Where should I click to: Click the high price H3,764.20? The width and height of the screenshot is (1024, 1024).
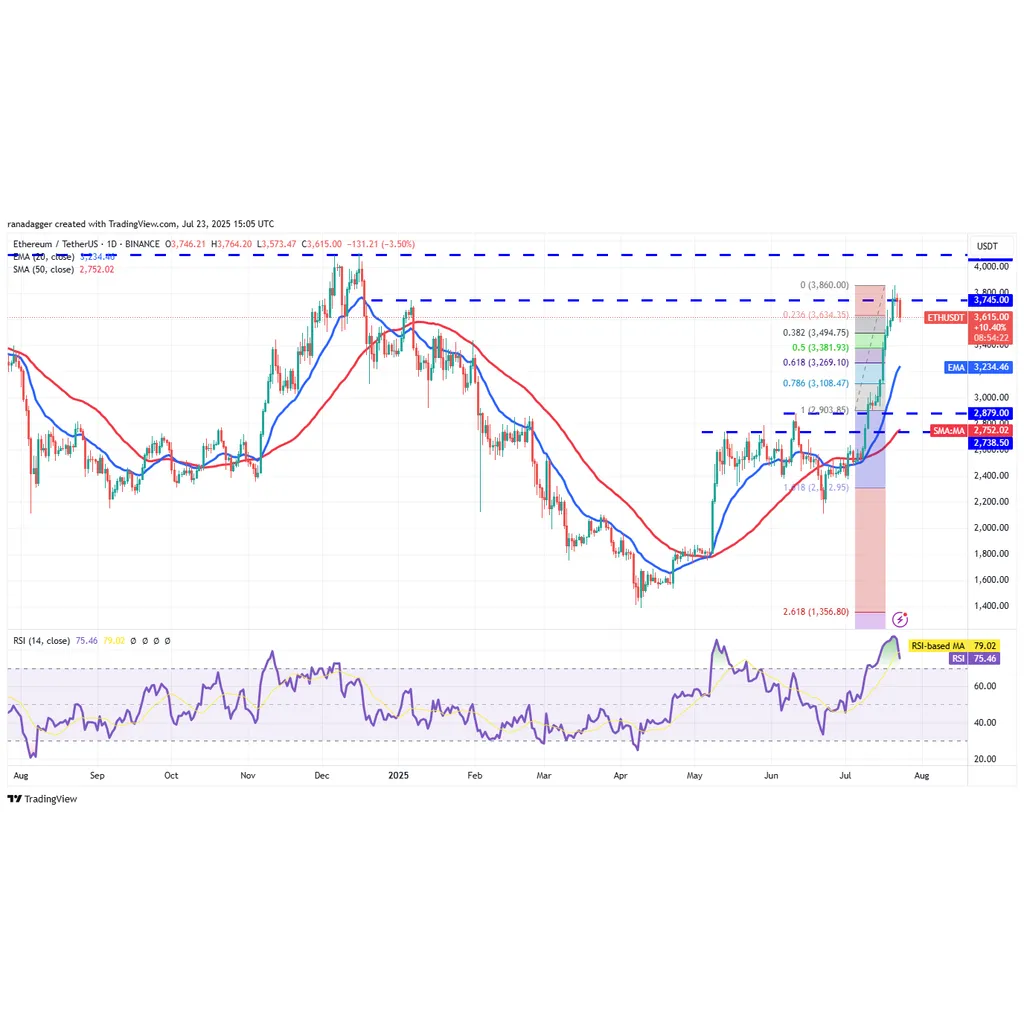tap(231, 244)
